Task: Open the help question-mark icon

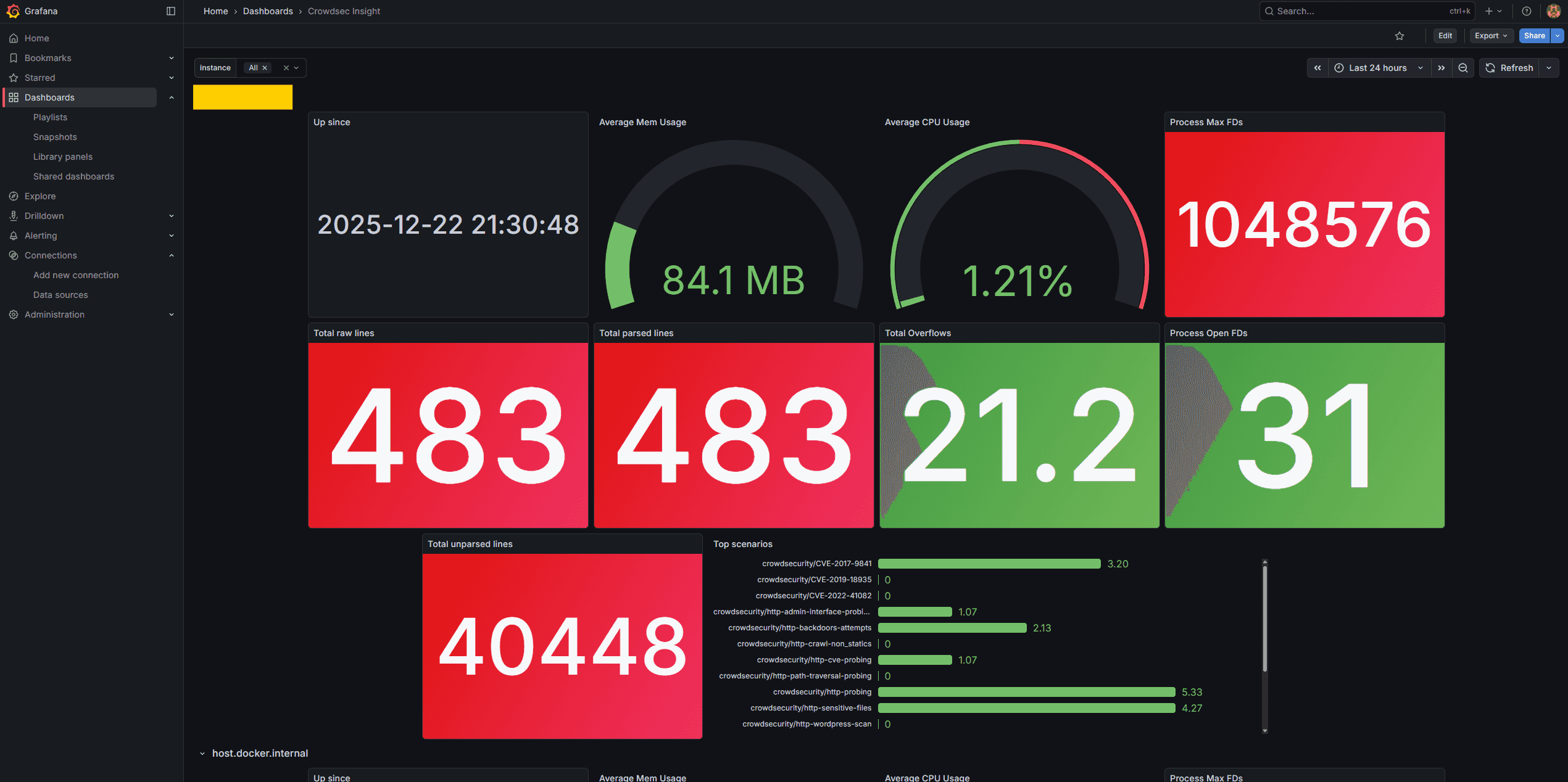Action: click(1527, 11)
